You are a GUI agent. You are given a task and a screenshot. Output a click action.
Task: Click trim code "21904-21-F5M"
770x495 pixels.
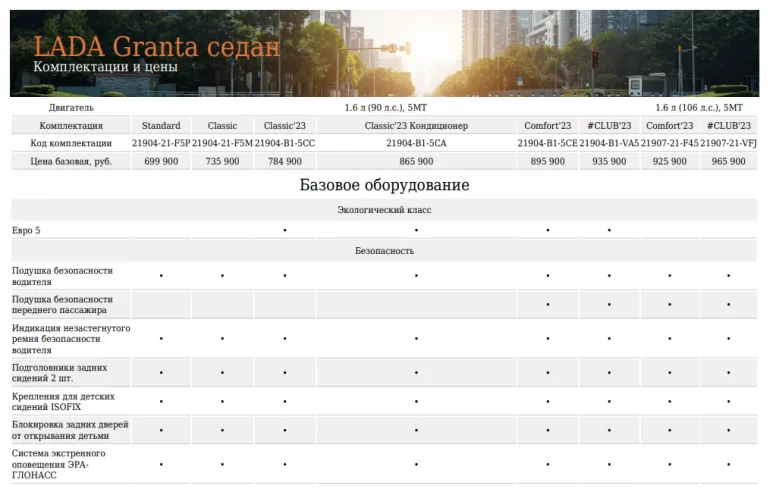click(222, 143)
